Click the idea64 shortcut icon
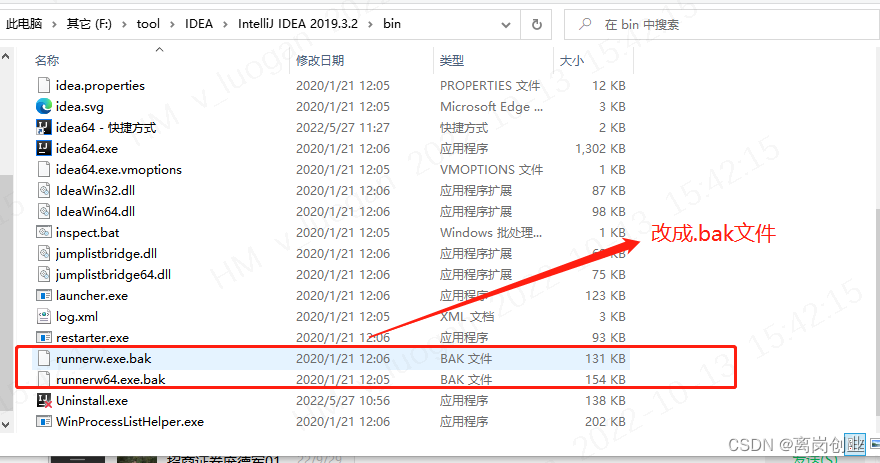Screen dimensions: 880x463 [x=44, y=127]
